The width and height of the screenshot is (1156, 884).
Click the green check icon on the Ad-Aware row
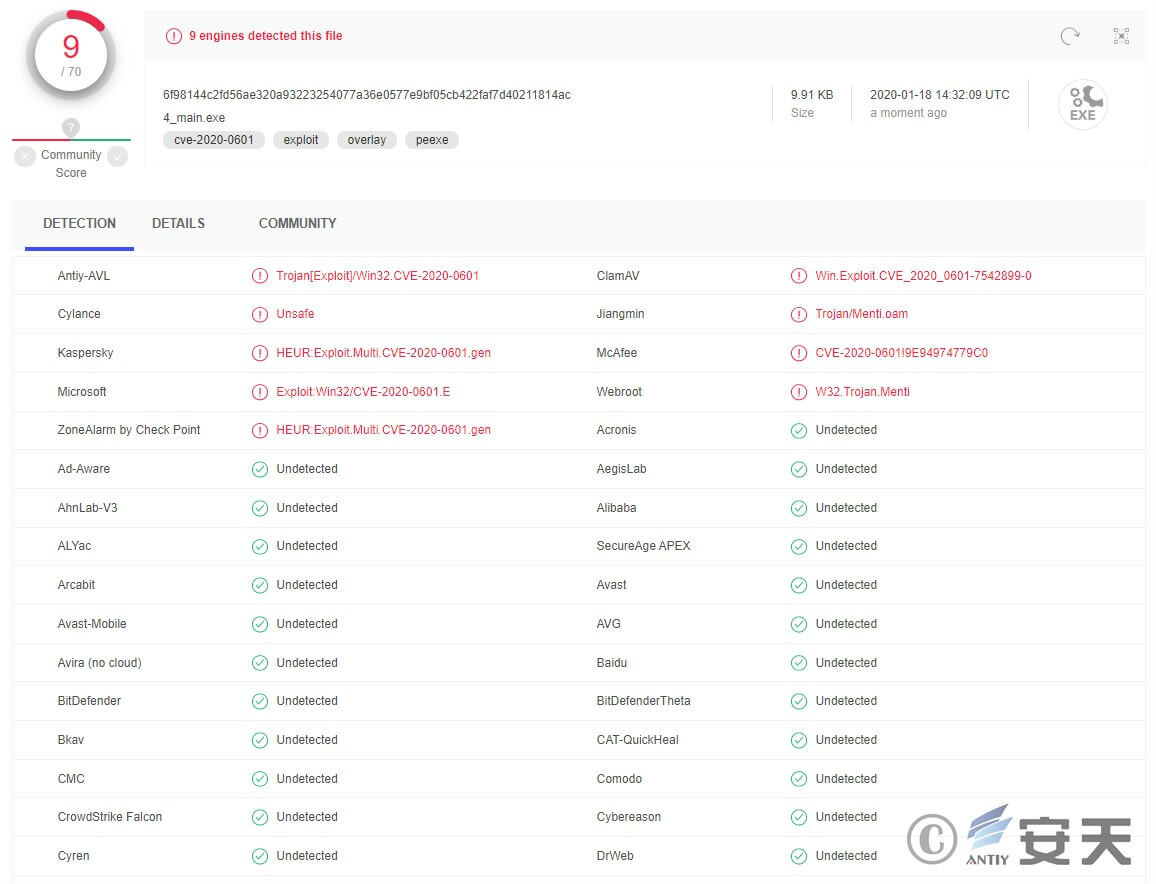260,469
